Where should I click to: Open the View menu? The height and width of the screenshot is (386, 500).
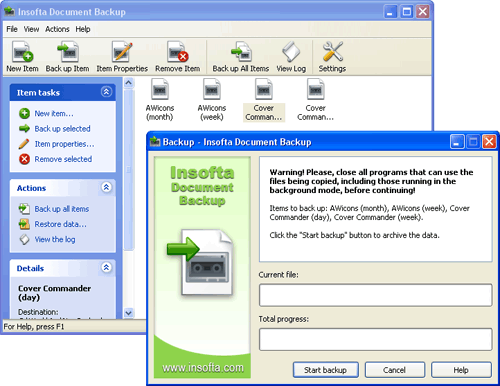pyautogui.click(x=31, y=29)
